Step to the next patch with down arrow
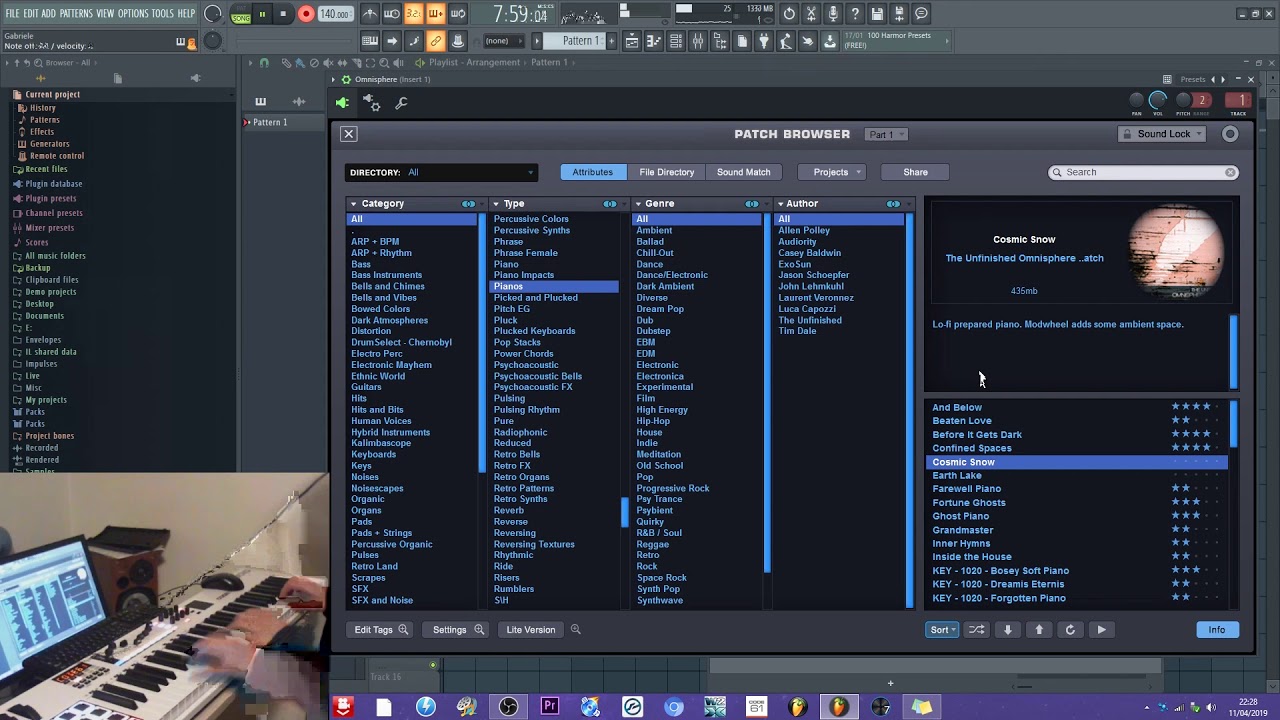Image resolution: width=1280 pixels, height=720 pixels. pos(1008,630)
